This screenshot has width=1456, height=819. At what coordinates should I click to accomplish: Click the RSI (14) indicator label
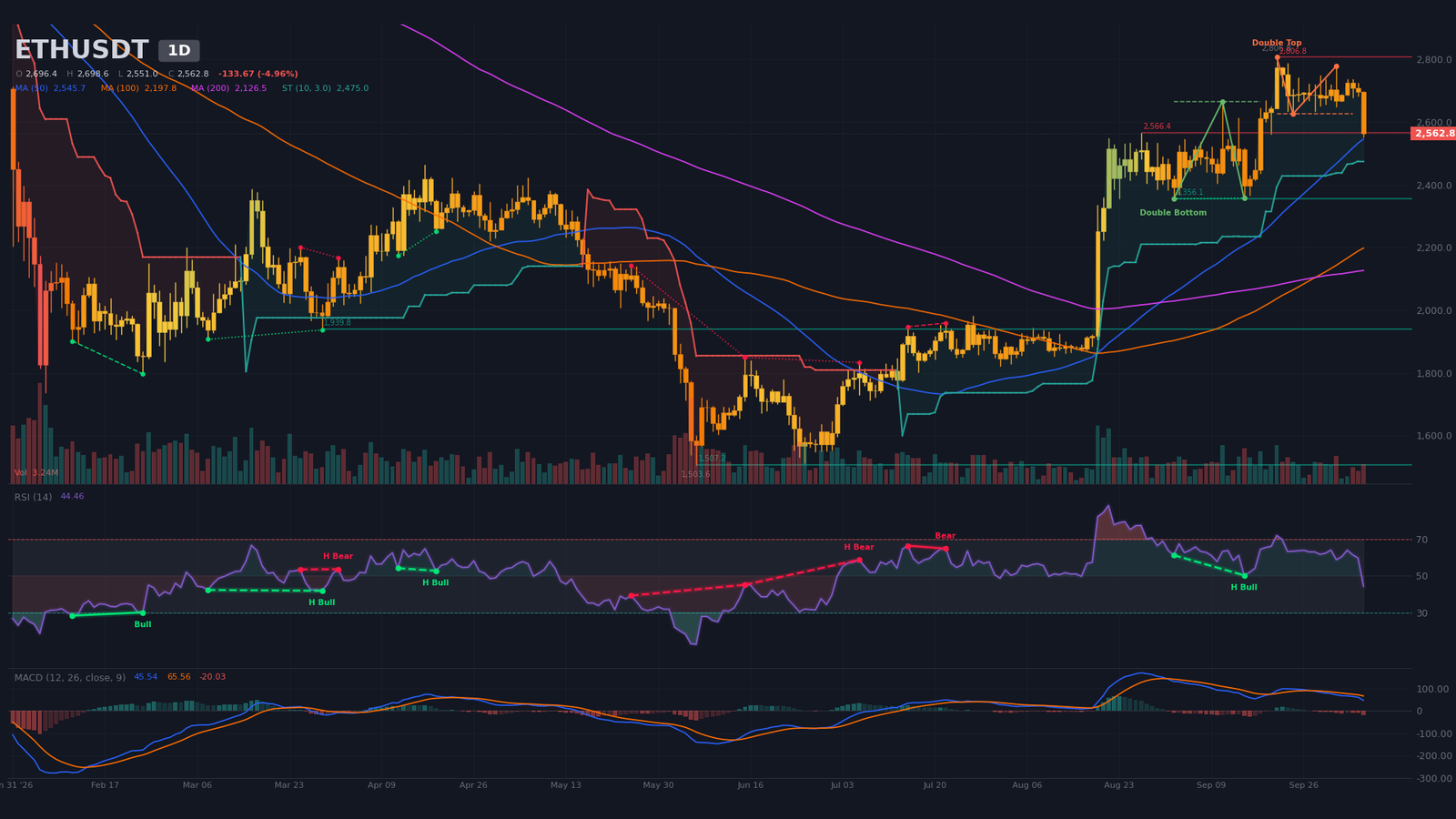(x=33, y=497)
